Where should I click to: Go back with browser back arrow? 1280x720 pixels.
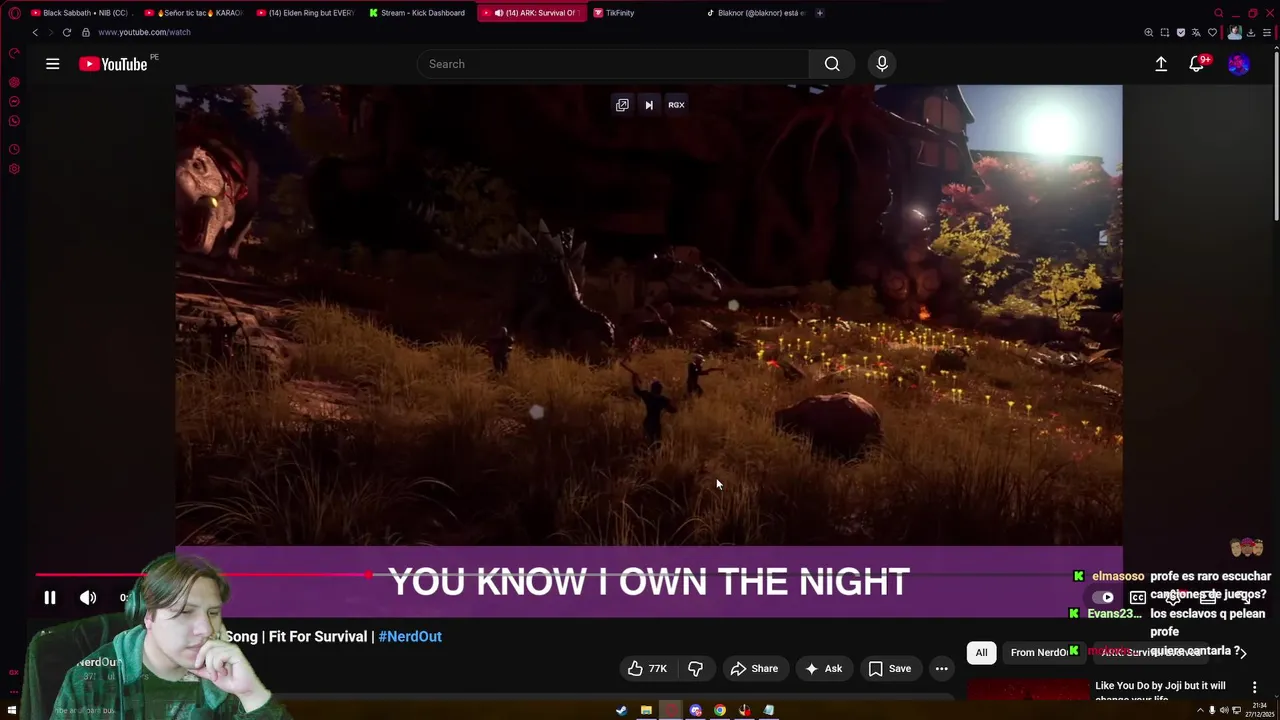(x=34, y=32)
